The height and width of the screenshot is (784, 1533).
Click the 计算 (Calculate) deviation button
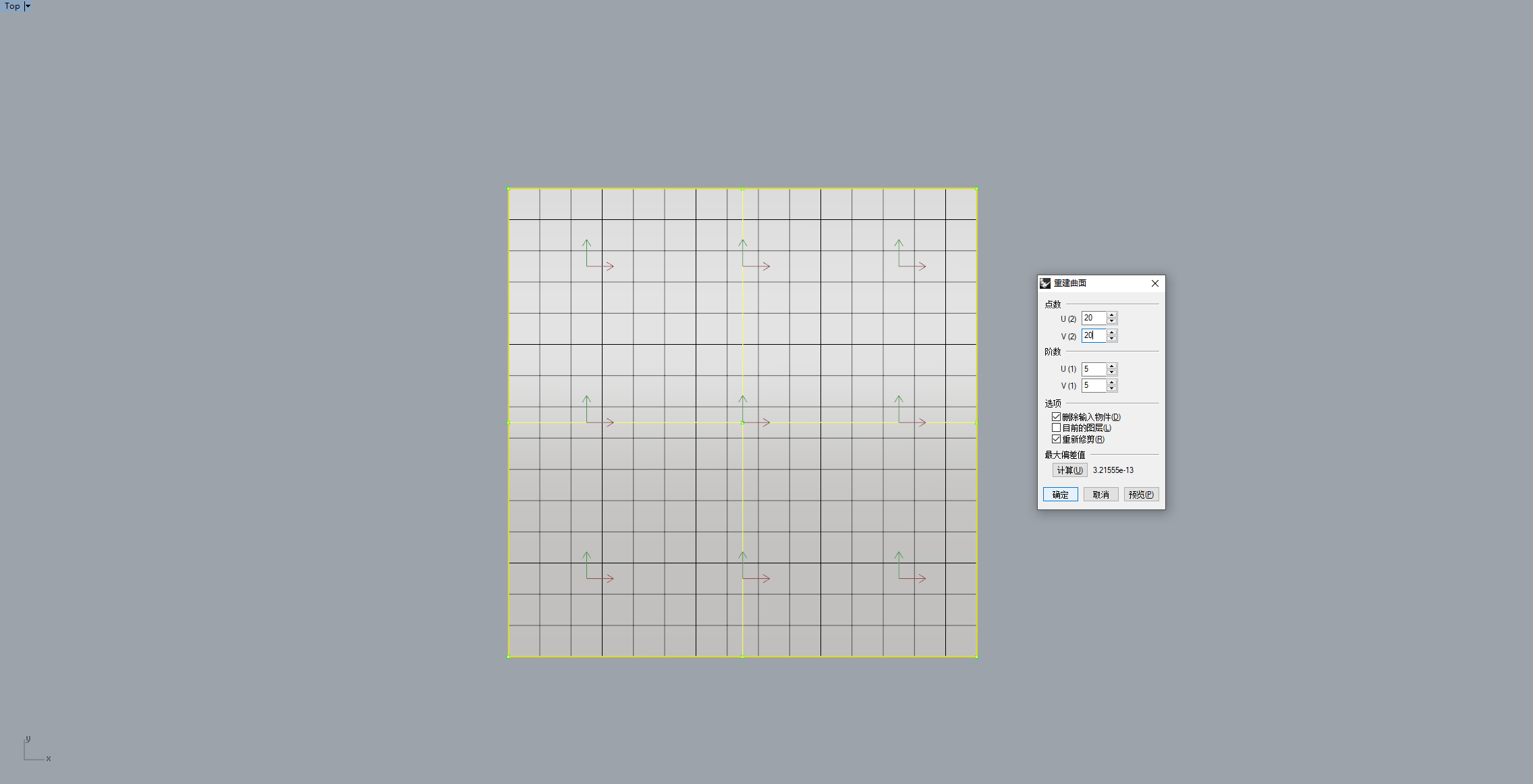(x=1069, y=470)
